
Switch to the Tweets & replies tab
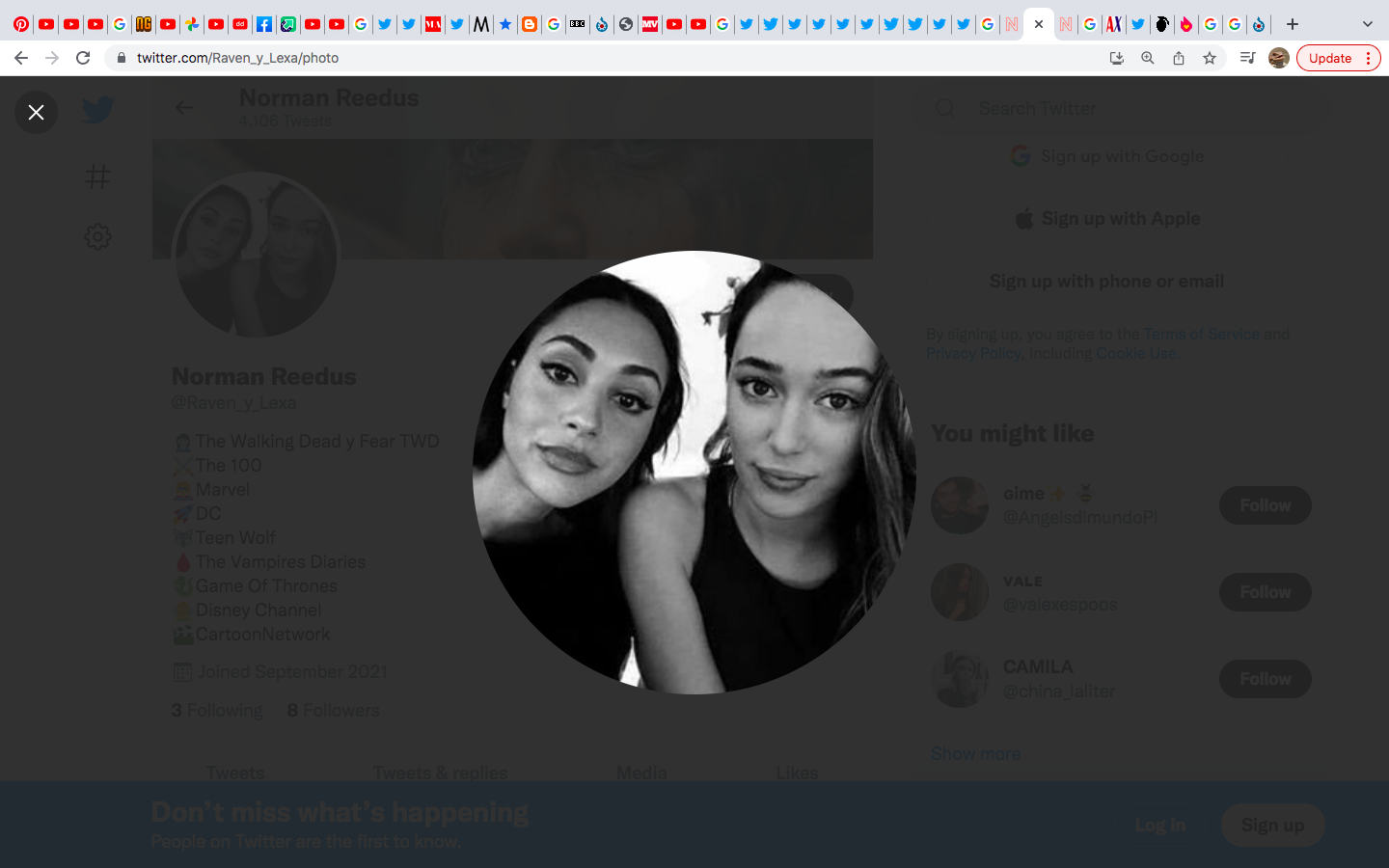tap(440, 772)
